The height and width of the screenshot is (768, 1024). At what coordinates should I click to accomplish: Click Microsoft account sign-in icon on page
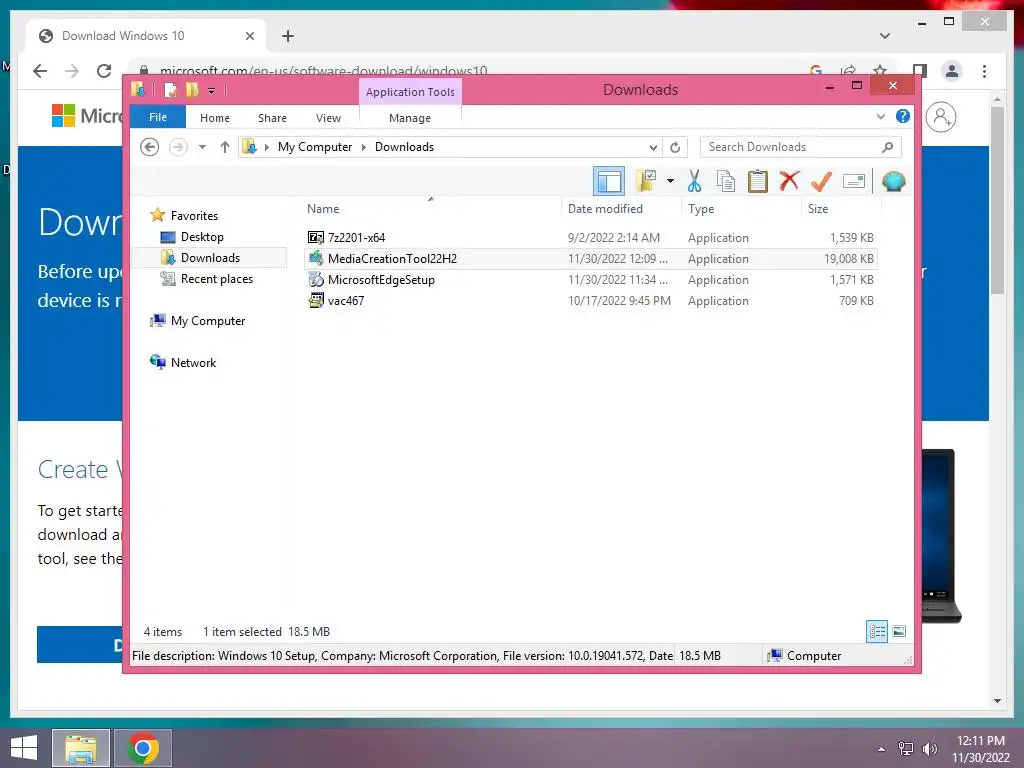pos(941,117)
